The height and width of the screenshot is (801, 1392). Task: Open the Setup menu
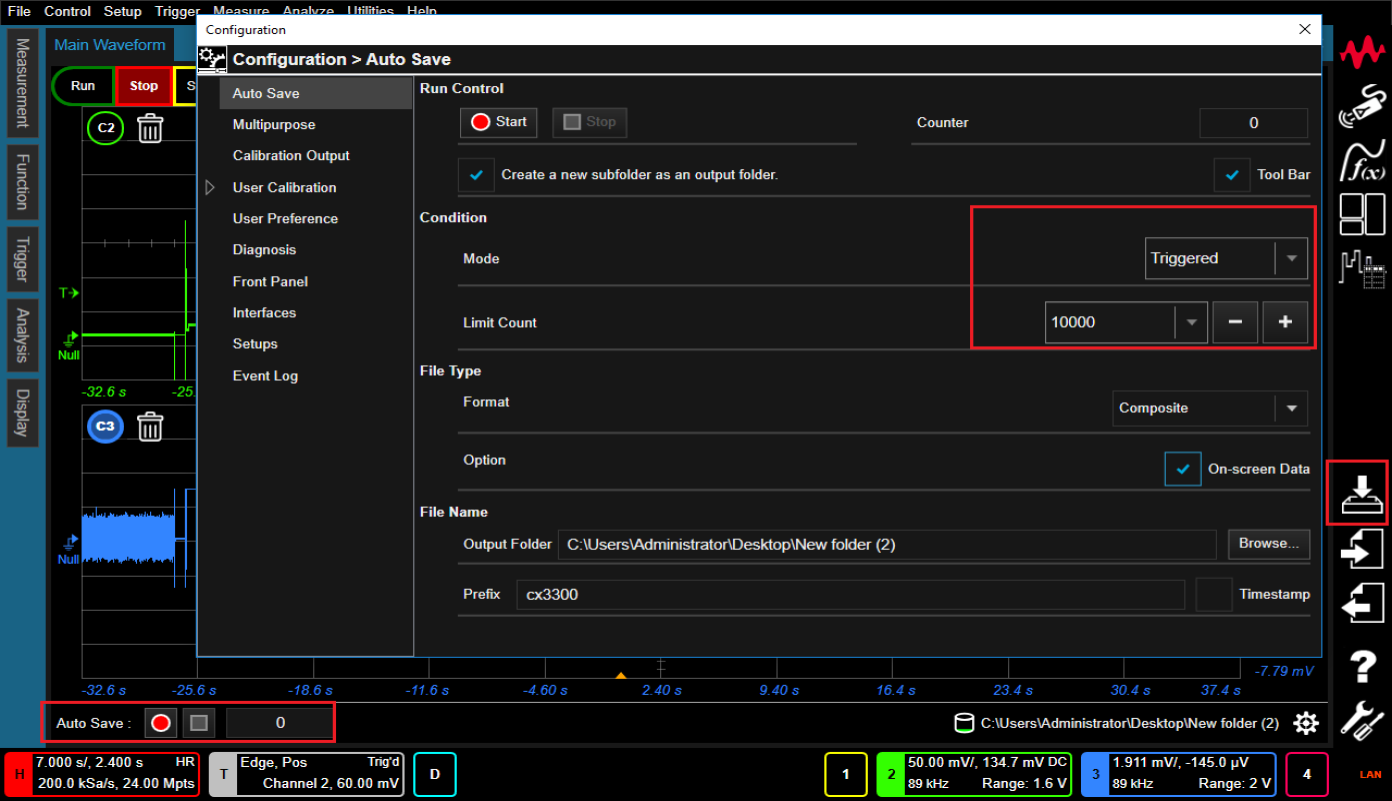[123, 11]
